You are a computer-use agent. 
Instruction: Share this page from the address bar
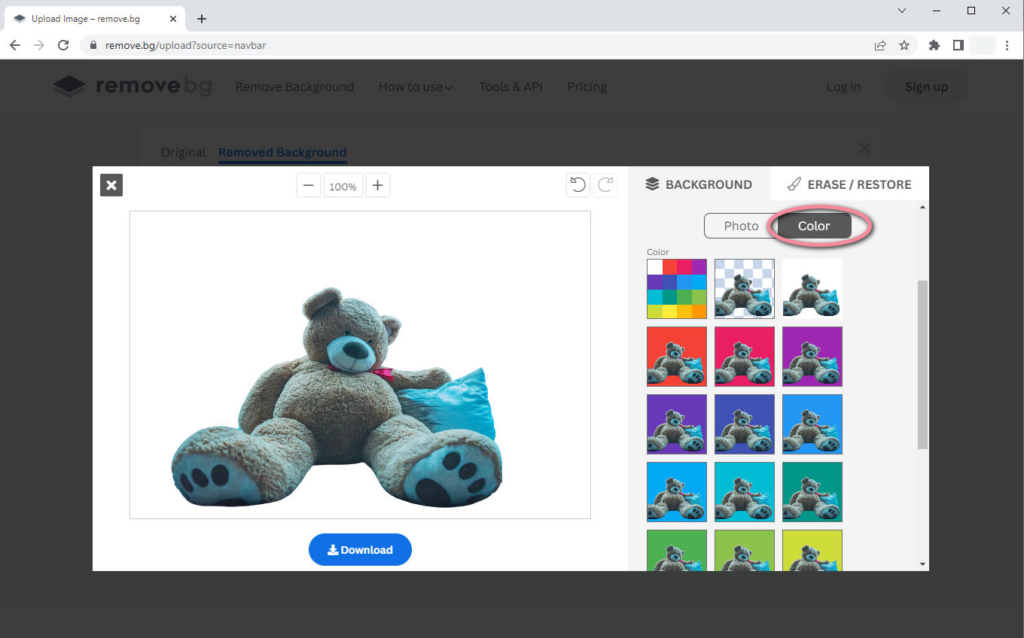880,45
